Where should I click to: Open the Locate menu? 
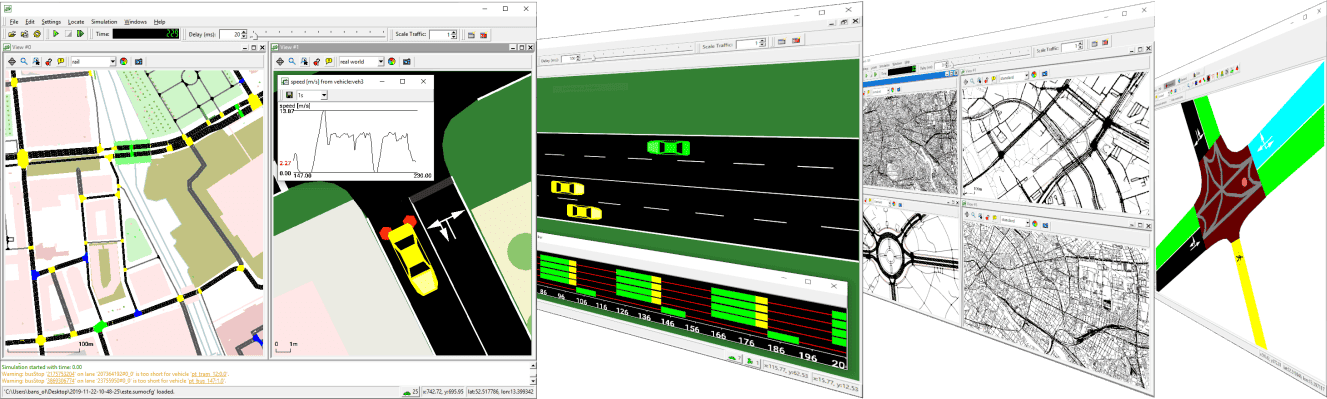point(76,21)
